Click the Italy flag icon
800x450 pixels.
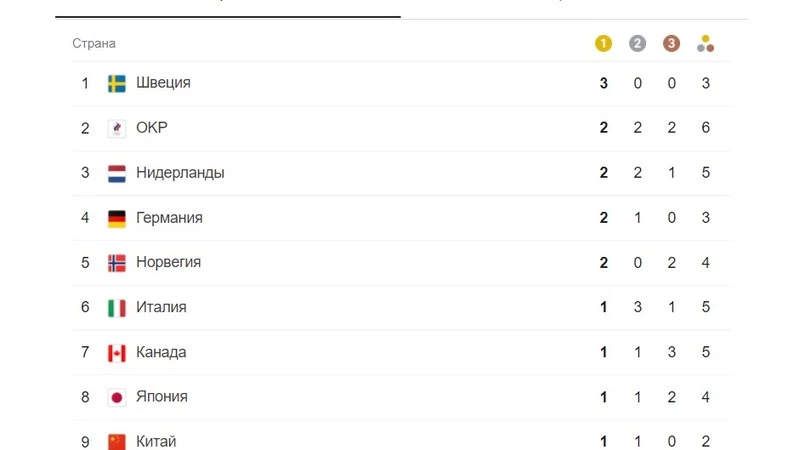[x=117, y=308]
